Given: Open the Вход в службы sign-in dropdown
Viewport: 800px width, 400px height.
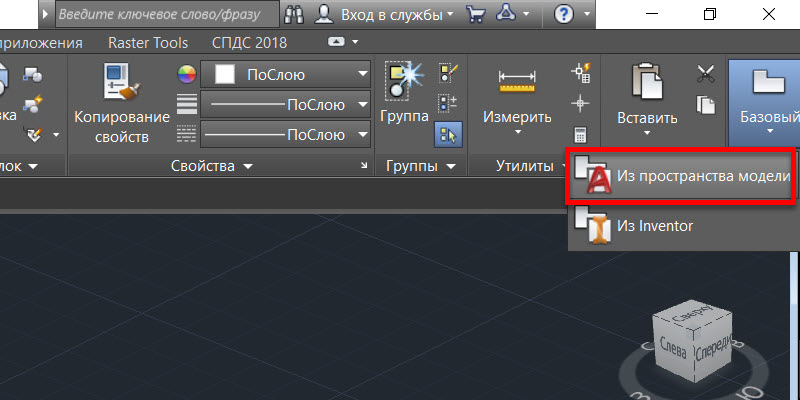Looking at the screenshot, I should click(396, 14).
